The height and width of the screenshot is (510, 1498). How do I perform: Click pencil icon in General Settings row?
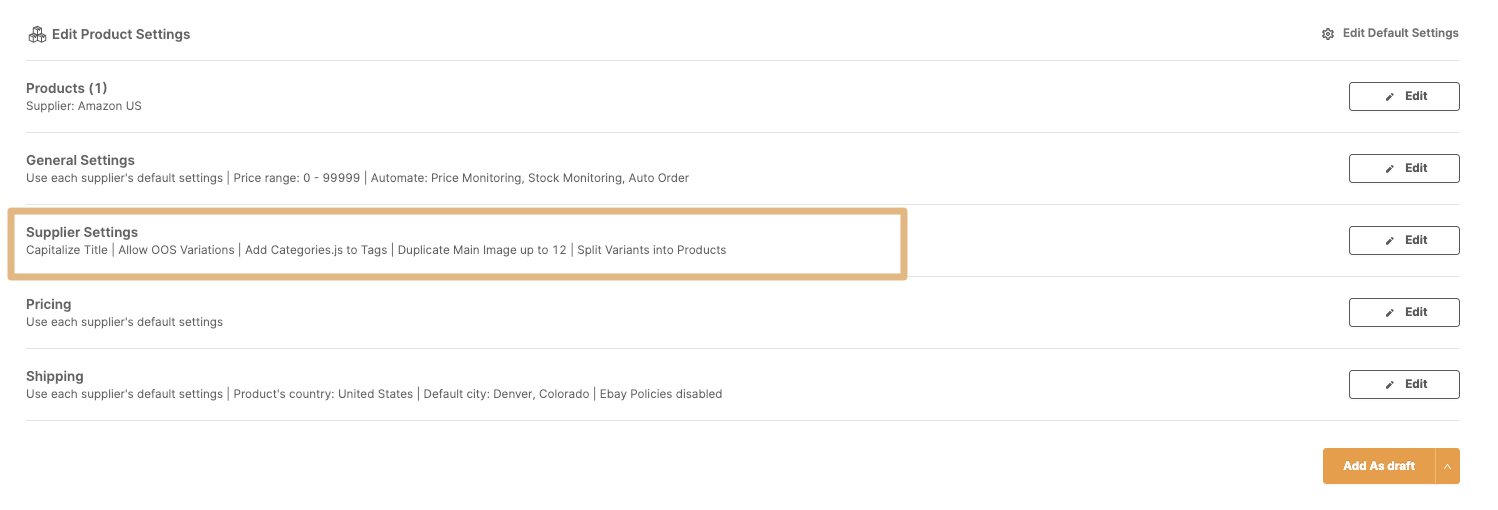(x=1389, y=169)
